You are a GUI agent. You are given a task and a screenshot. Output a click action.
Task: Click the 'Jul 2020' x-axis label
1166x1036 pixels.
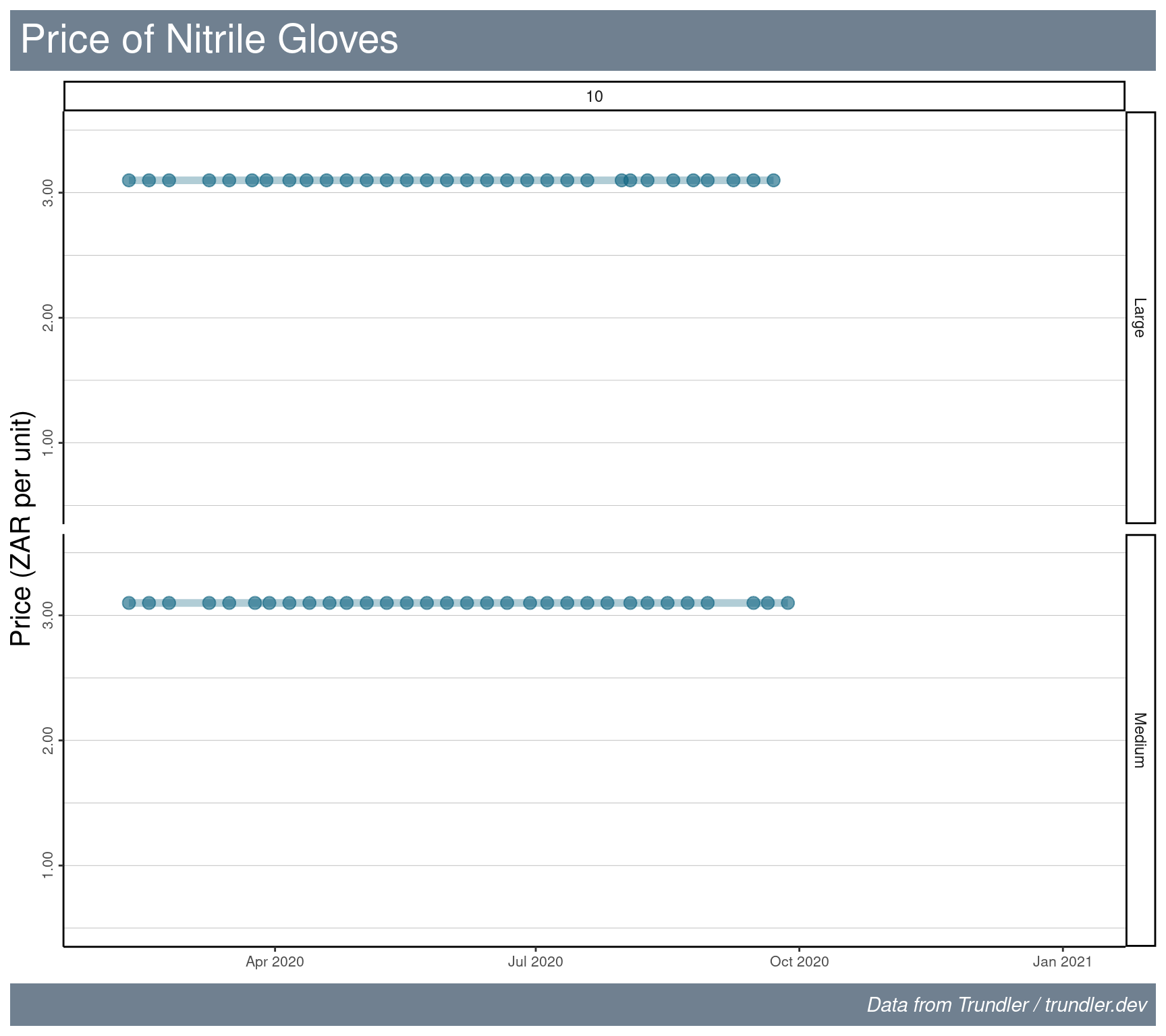(535, 961)
